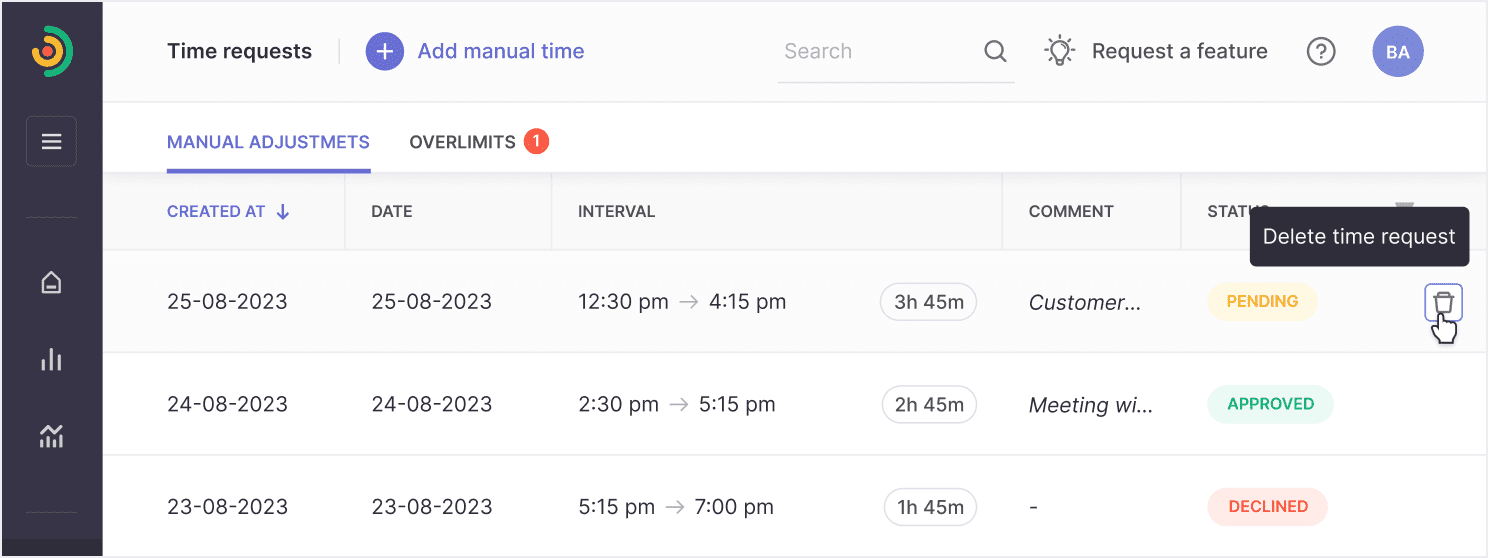
Task: Click the Approved status badge
Action: point(1271,404)
